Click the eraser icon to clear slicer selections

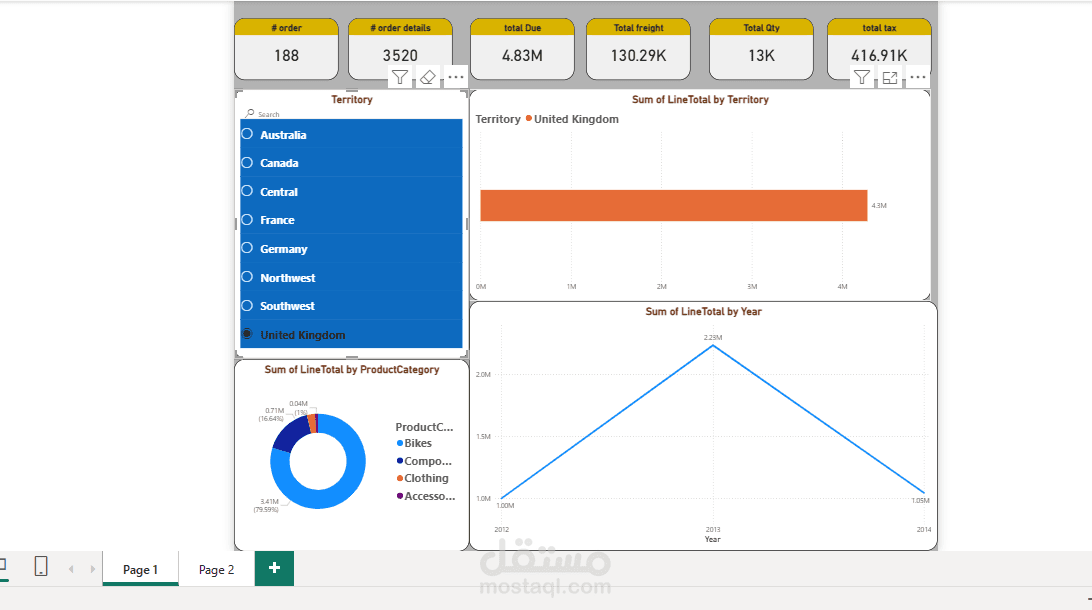pyautogui.click(x=427, y=77)
